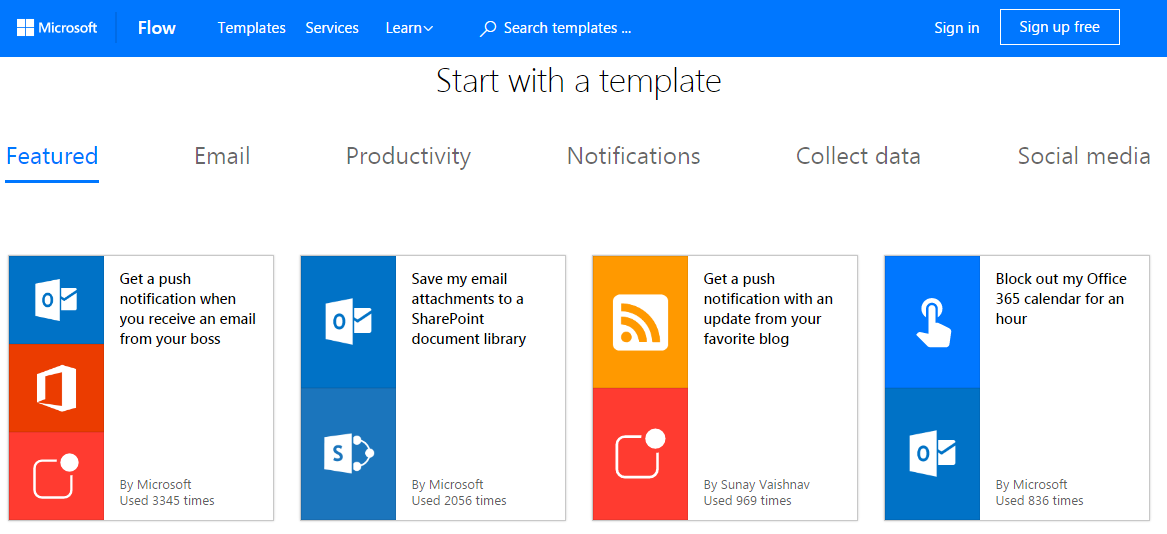Click 'By Sunay Vaishnav' author text
This screenshot has height=534, width=1167.
click(756, 485)
